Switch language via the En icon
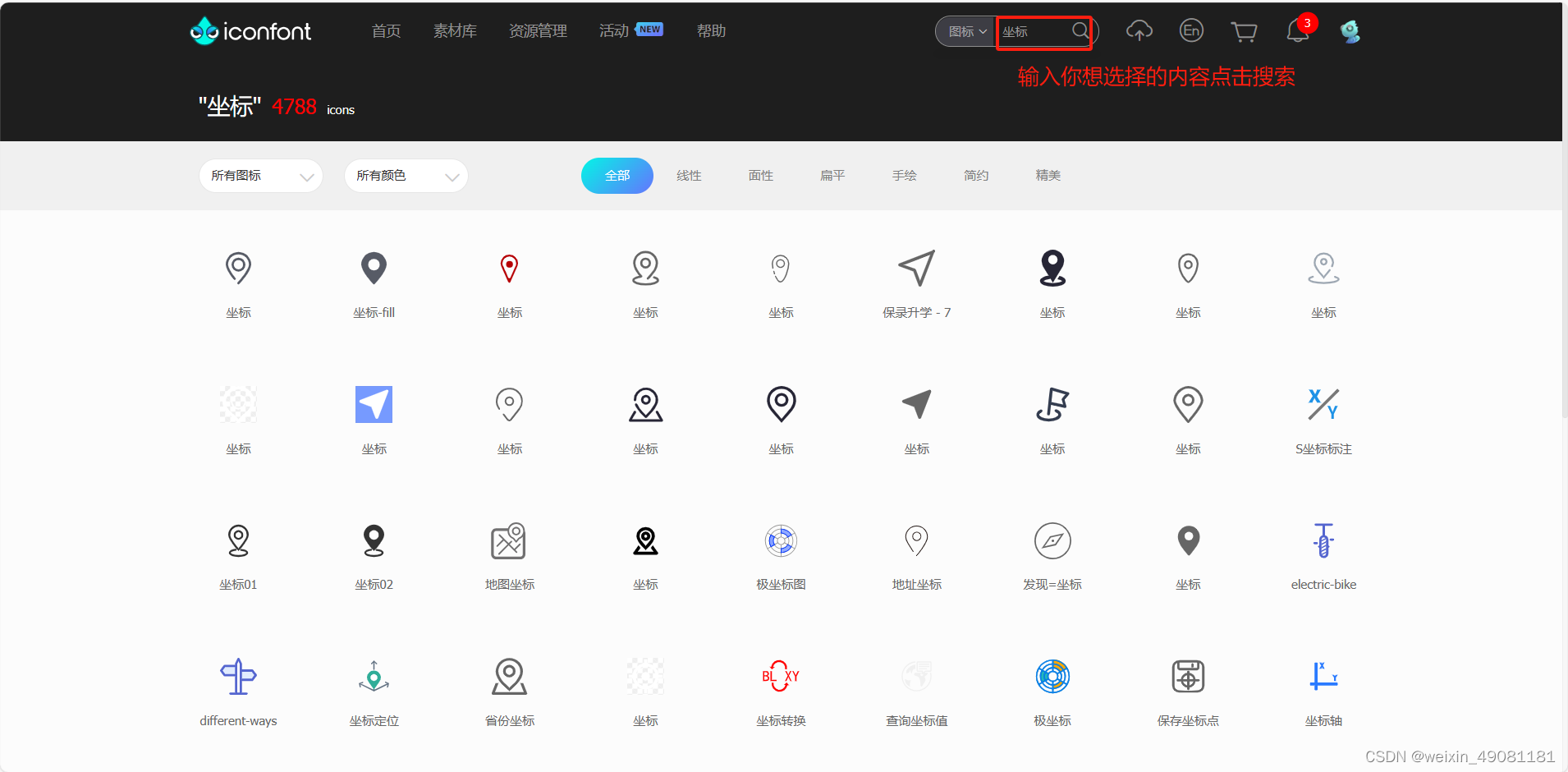 pos(1190,30)
